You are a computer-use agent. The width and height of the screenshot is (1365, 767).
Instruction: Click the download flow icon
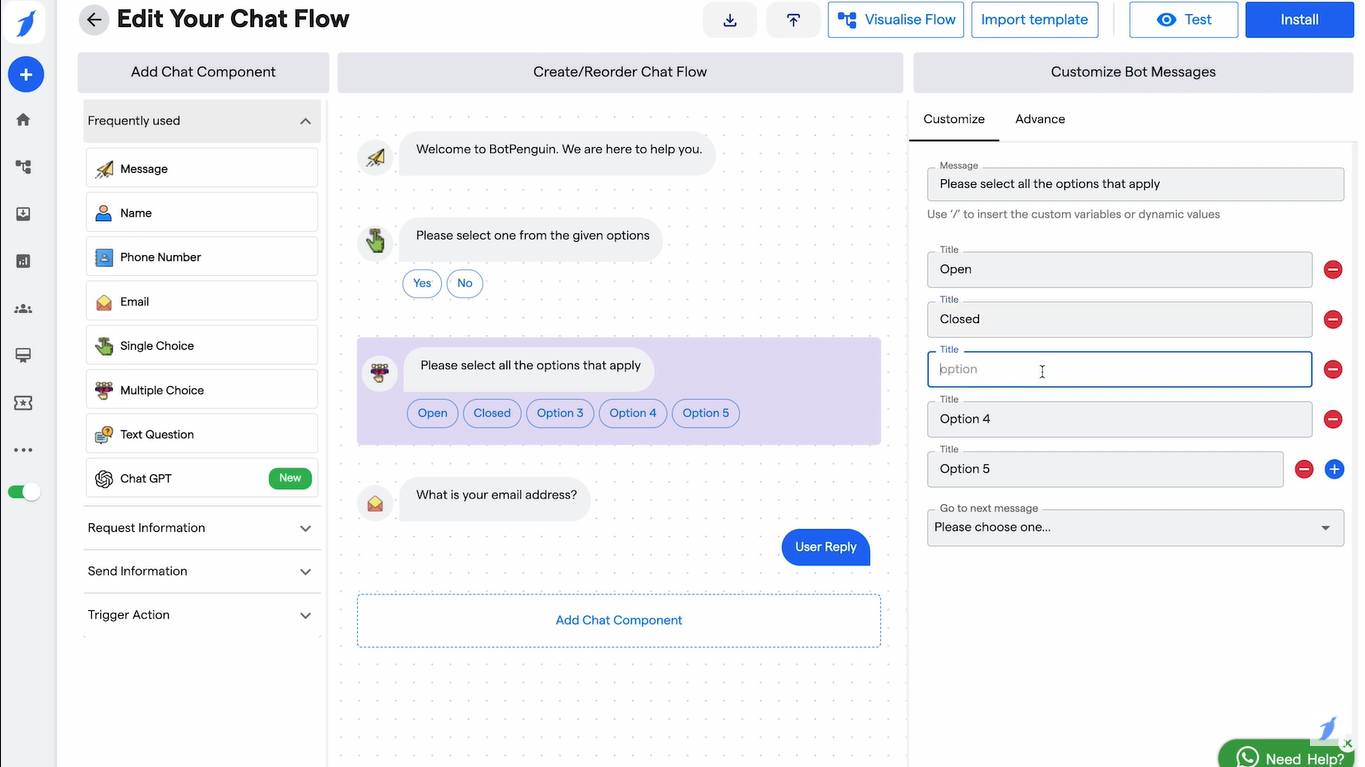(x=729, y=19)
